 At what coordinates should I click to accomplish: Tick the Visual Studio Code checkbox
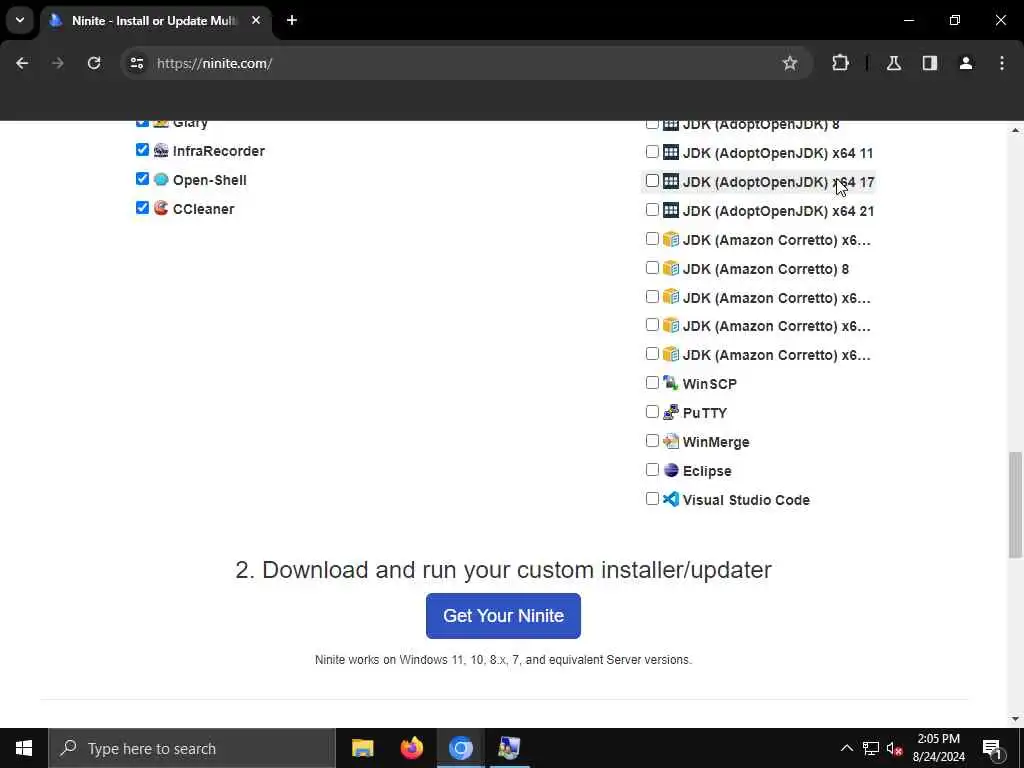[x=652, y=498]
